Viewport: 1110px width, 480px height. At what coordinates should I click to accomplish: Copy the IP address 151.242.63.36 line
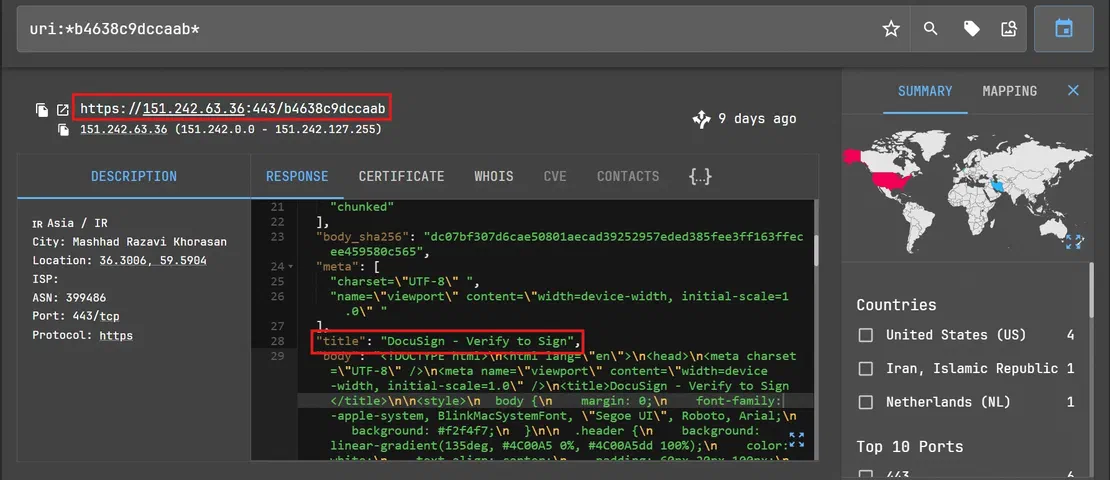(64, 130)
